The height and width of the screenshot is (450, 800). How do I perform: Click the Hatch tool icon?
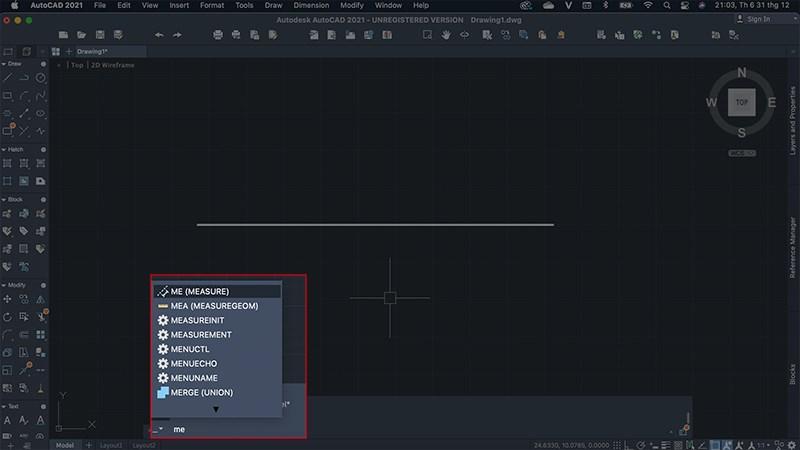(x=8, y=163)
